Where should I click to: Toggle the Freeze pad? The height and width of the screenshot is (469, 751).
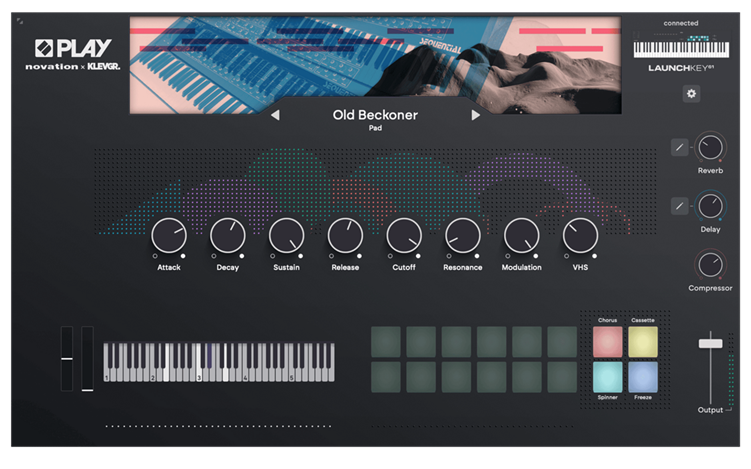click(643, 377)
